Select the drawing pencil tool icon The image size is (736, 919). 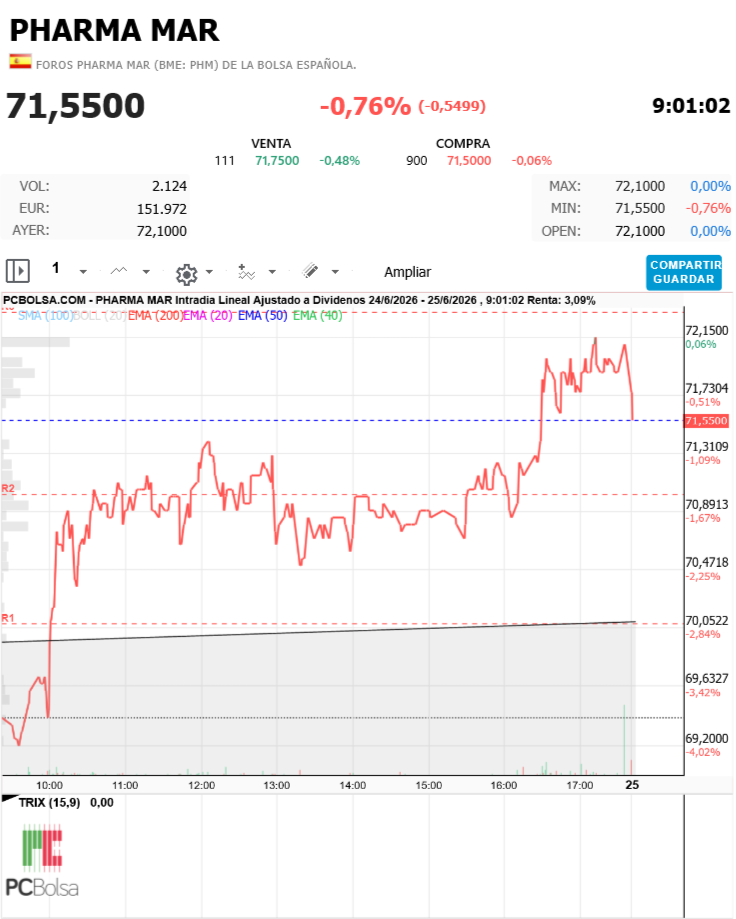tap(310, 271)
